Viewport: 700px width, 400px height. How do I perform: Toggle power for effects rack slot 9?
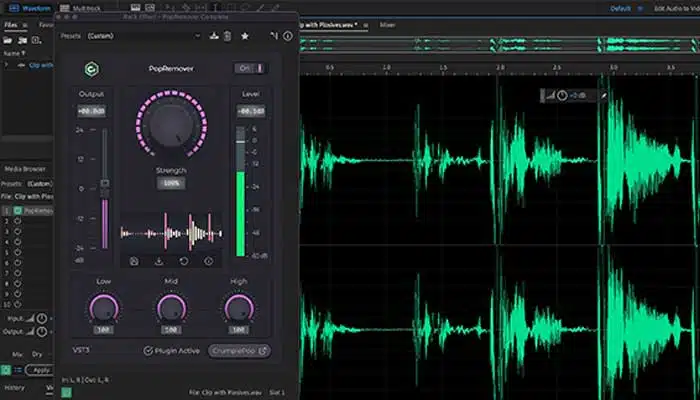point(18,294)
